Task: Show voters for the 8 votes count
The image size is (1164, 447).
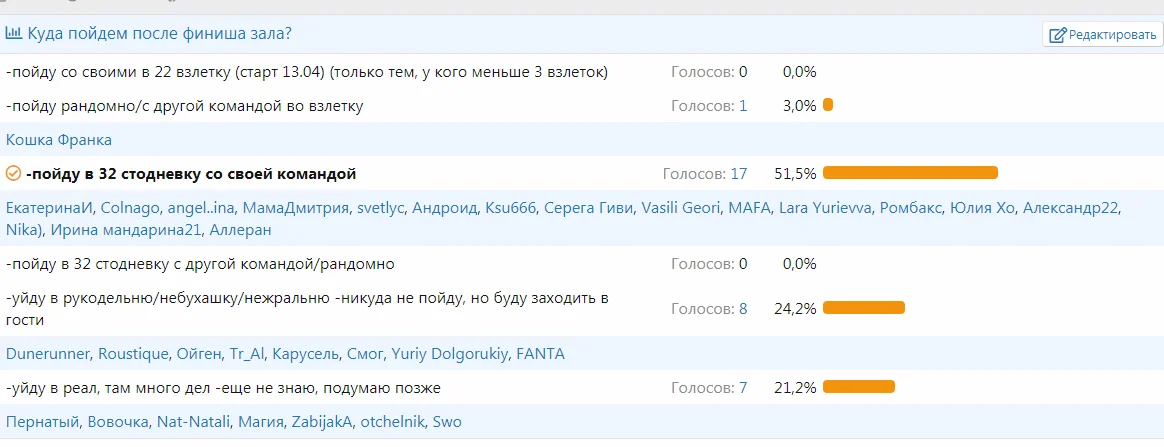Action: tap(742, 309)
